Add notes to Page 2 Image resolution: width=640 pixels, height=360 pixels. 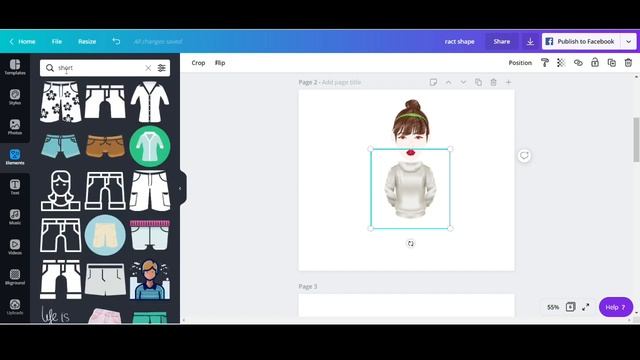click(433, 82)
